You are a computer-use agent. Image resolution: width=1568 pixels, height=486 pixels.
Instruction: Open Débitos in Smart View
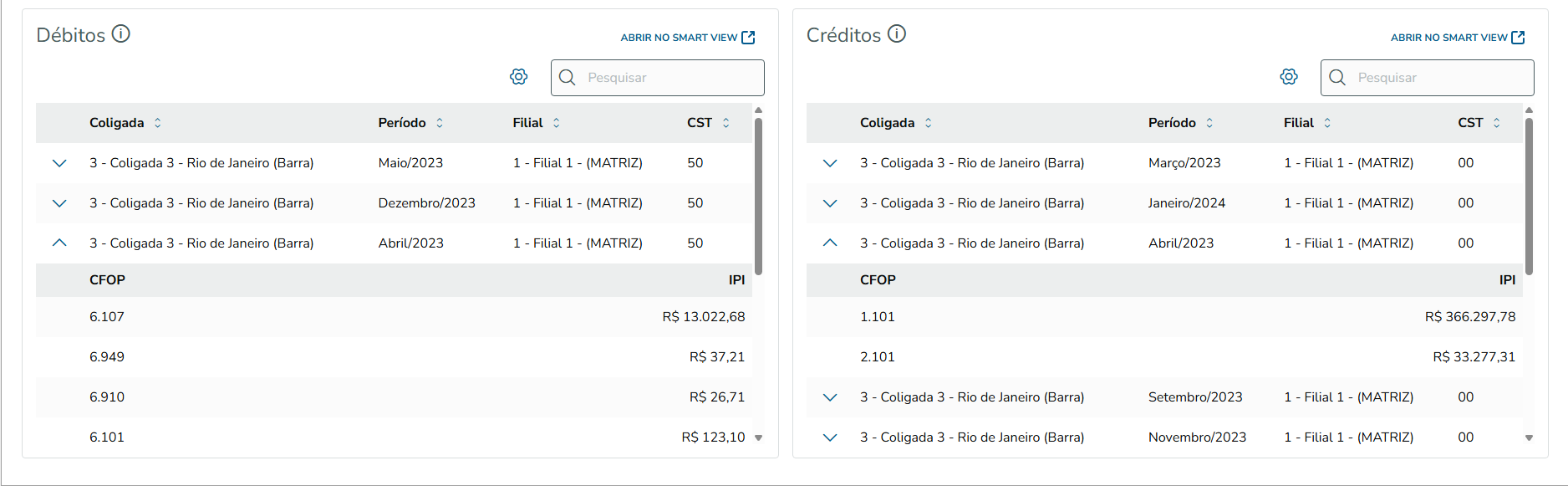pyautogui.click(x=687, y=38)
